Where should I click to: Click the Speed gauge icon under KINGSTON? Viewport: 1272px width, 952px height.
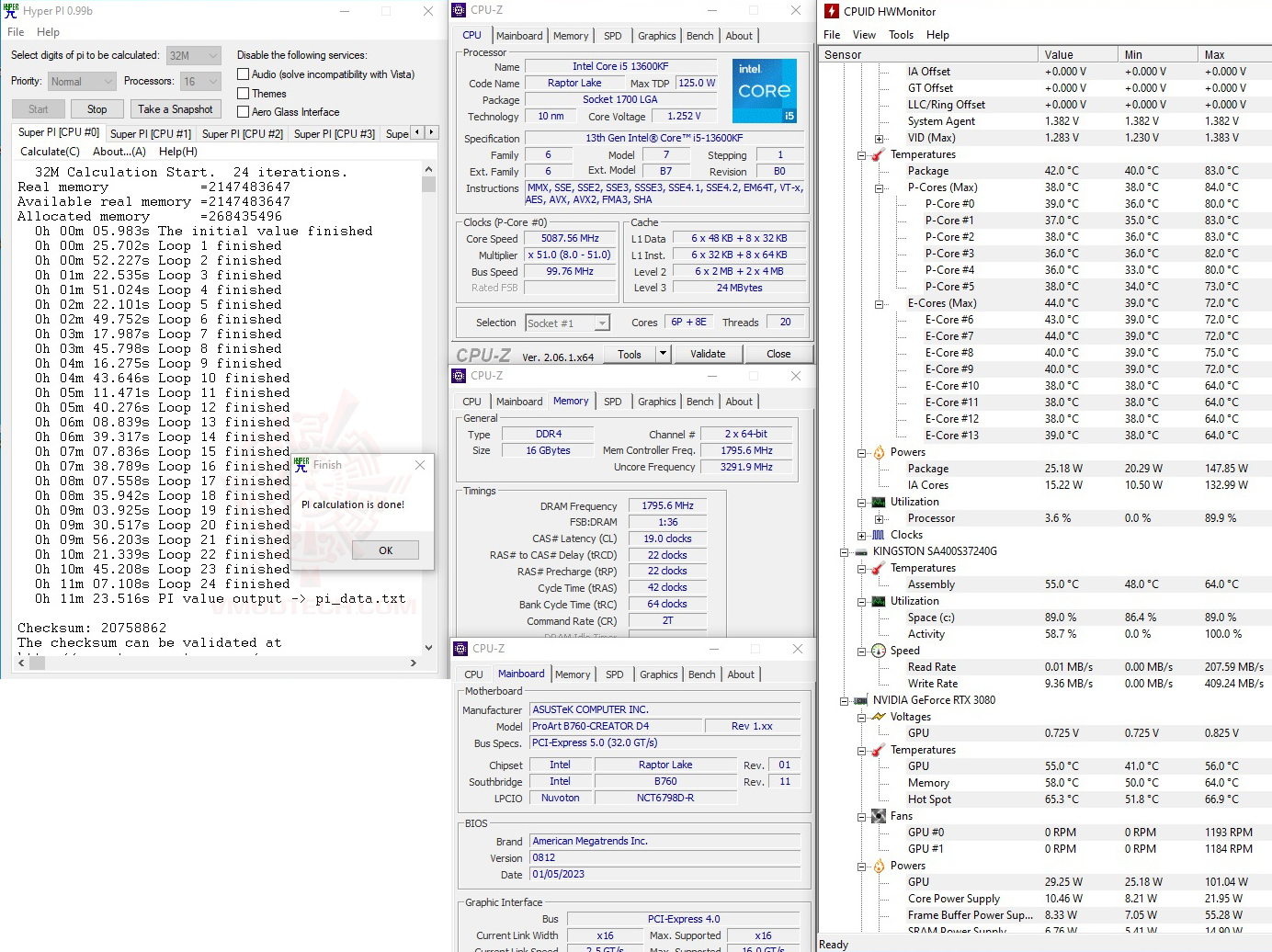coord(879,651)
